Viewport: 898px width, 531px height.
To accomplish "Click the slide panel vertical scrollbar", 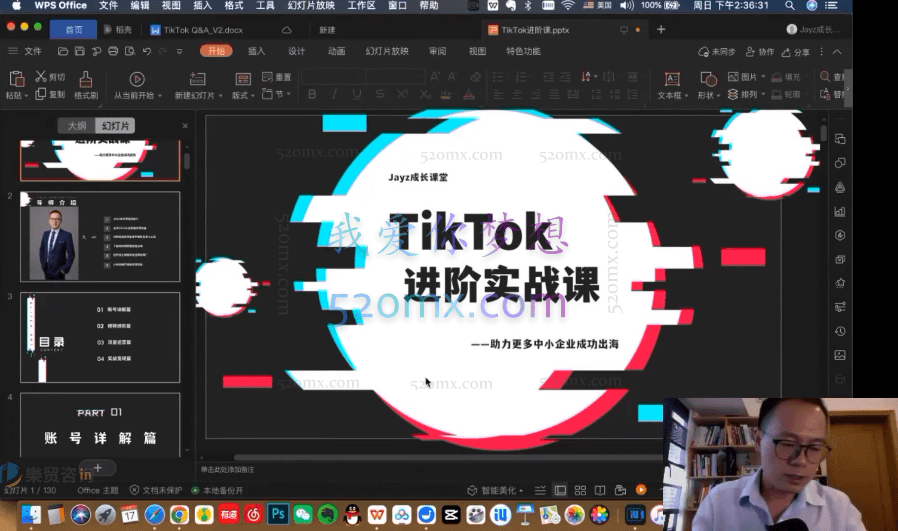I will tap(187, 160).
